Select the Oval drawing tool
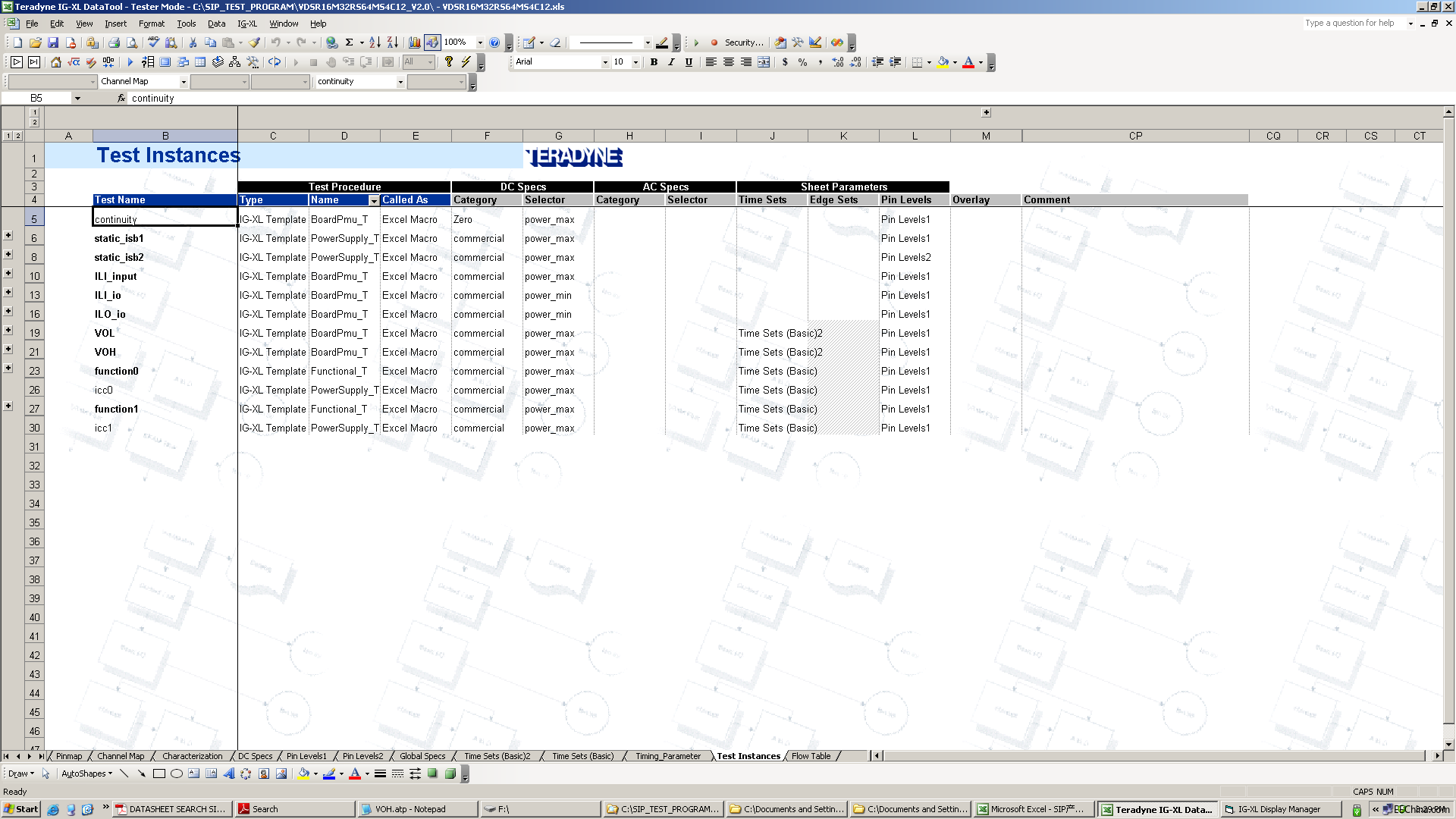The height and width of the screenshot is (819, 1456). point(176,773)
